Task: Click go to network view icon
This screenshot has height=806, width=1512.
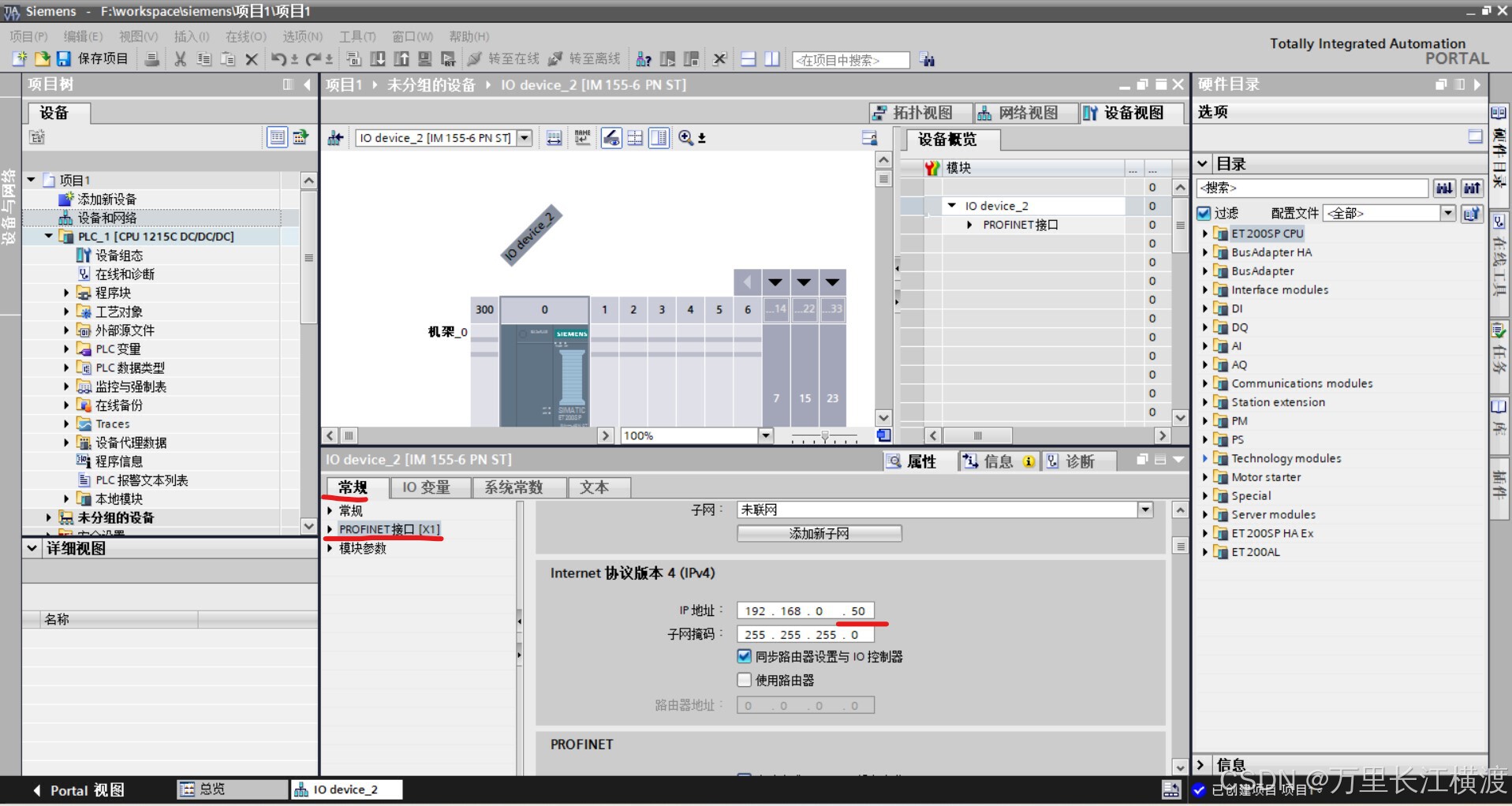Action: click(335, 138)
